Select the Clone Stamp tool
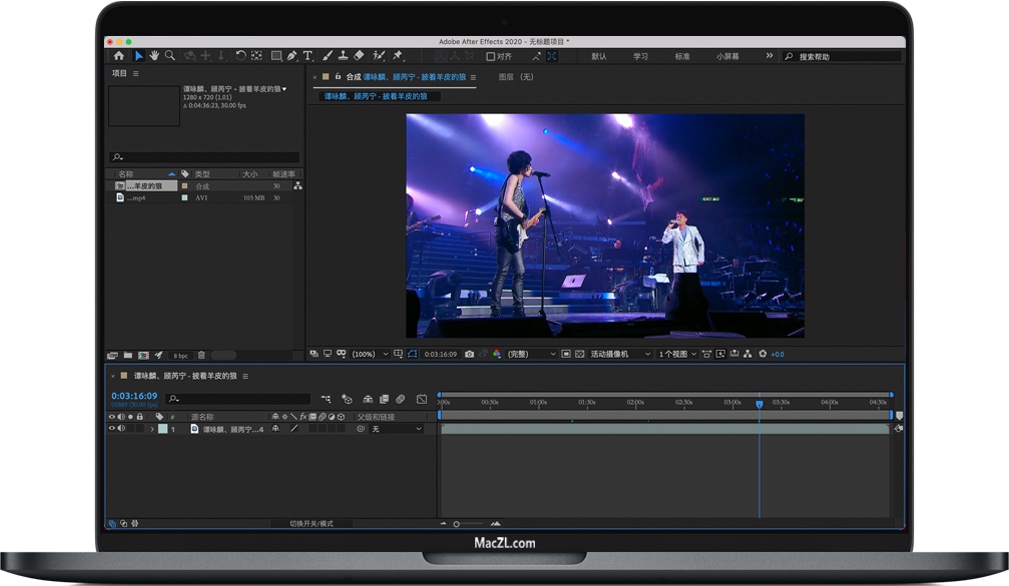 pos(342,55)
